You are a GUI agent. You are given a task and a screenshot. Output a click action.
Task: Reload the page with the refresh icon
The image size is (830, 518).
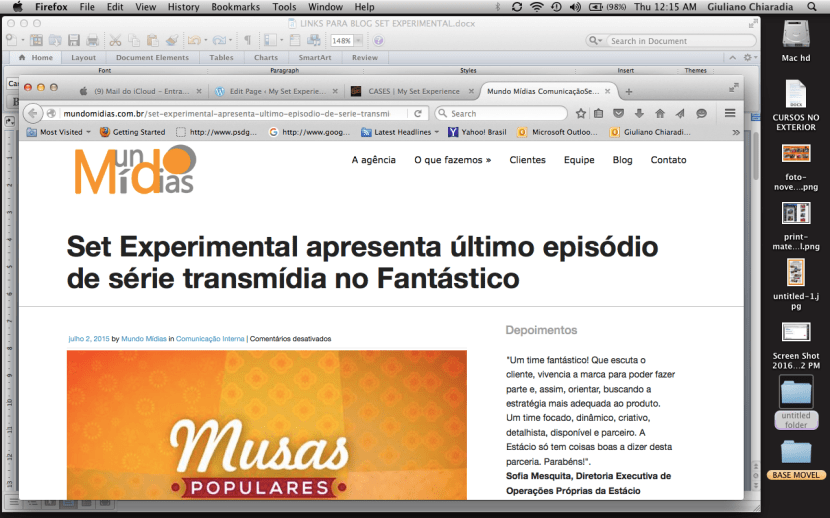coord(418,113)
